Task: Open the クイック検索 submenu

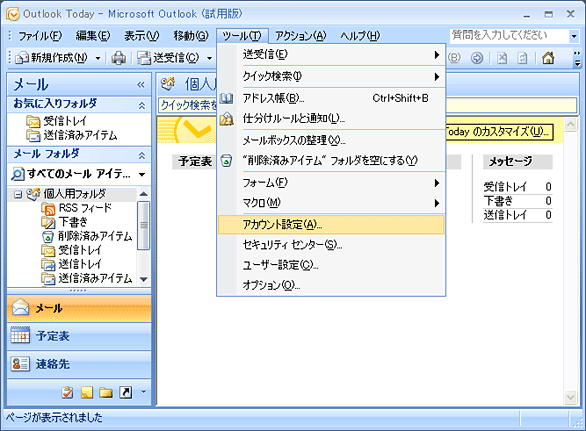Action: coord(331,77)
